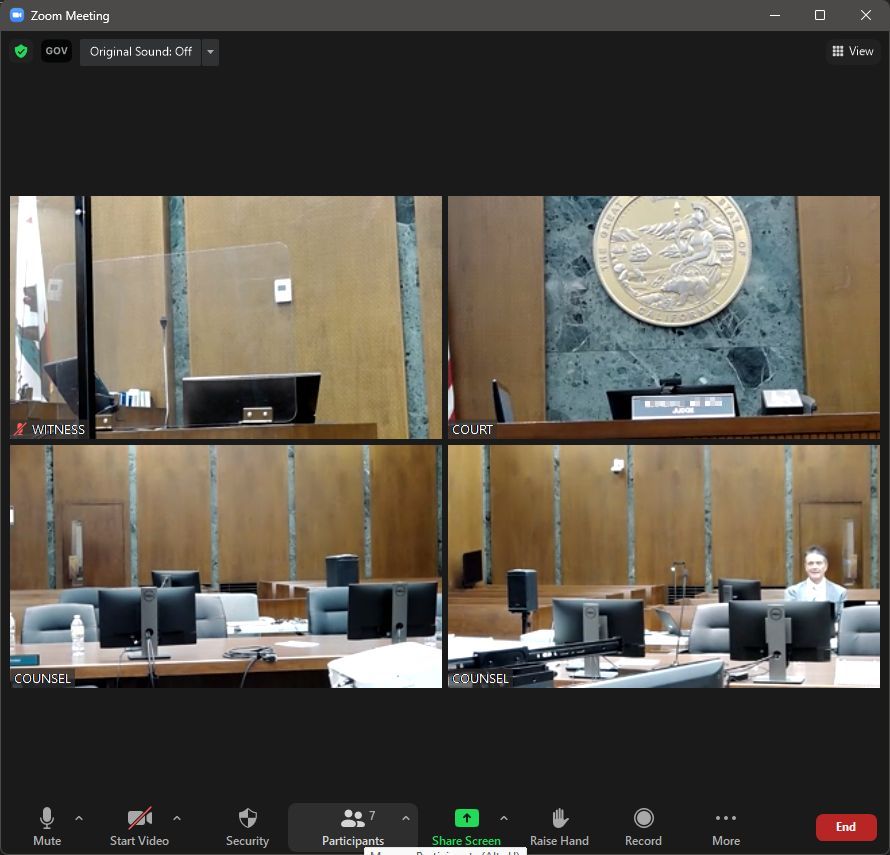Open the Original Sound dropdown arrow
Image resolution: width=890 pixels, height=855 pixels.
click(210, 51)
